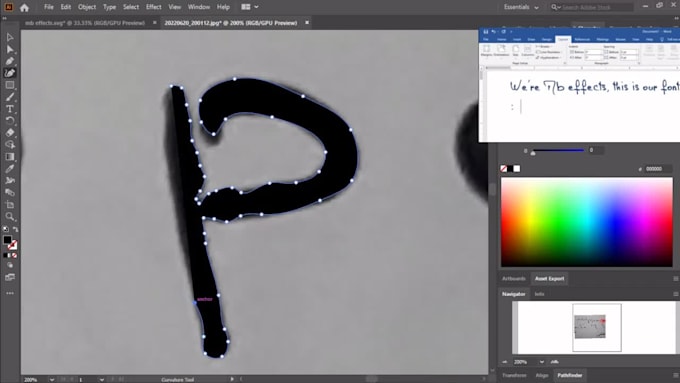The width and height of the screenshot is (680, 383).
Task: Select the Rotate tool
Action: (10, 121)
